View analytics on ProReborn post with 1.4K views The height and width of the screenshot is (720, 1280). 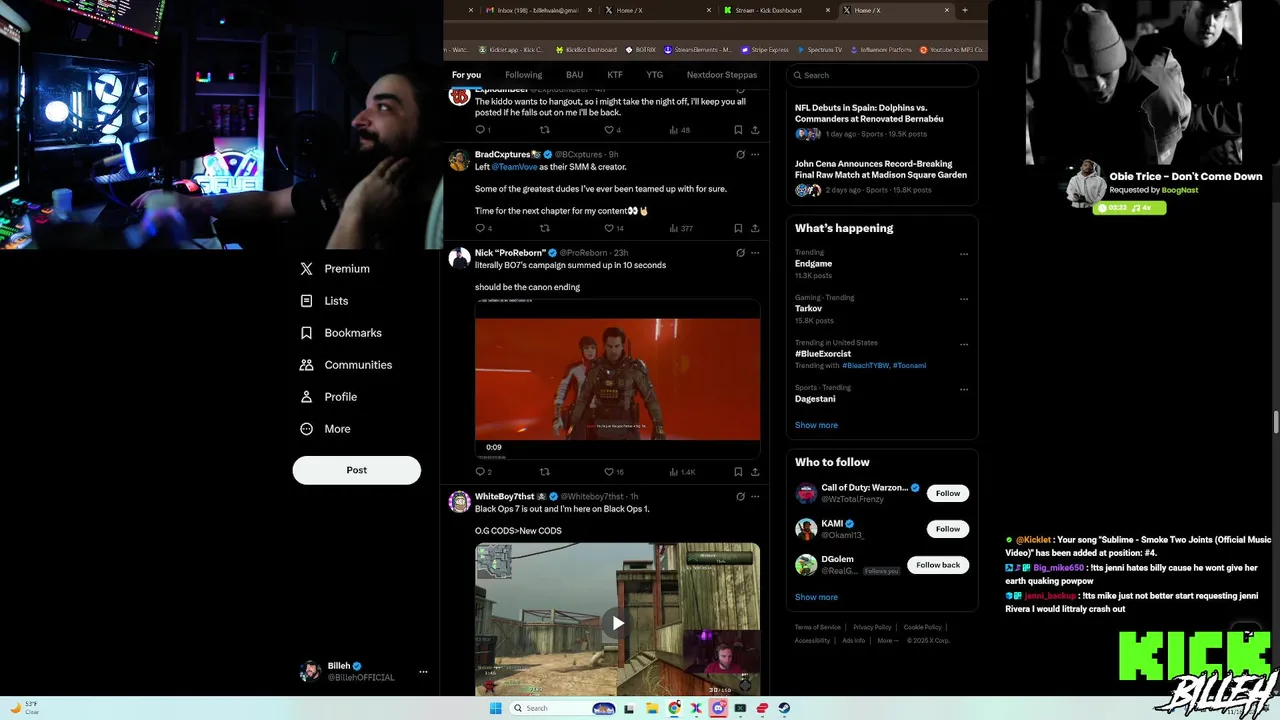pyautogui.click(x=681, y=472)
